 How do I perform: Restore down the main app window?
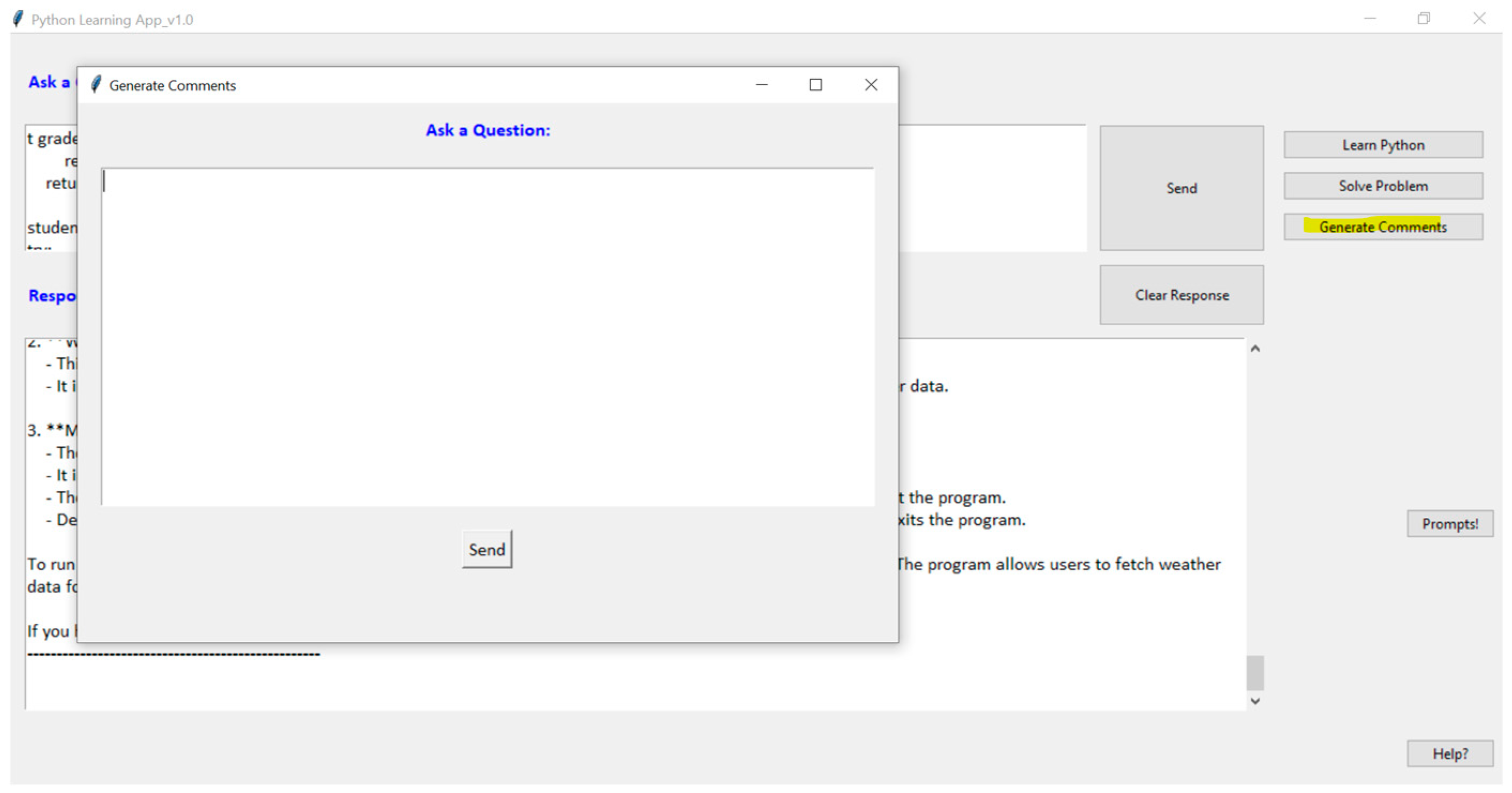coord(1424,19)
